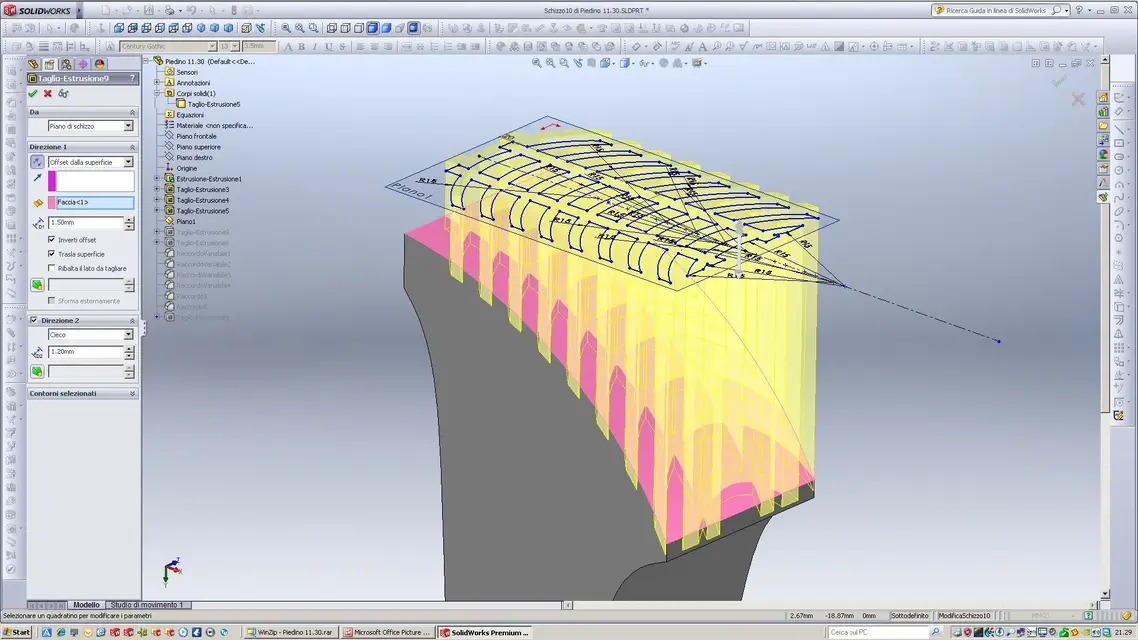Toggle the draft button in Direzione 2
The image size is (1138, 640).
[x=37, y=372]
